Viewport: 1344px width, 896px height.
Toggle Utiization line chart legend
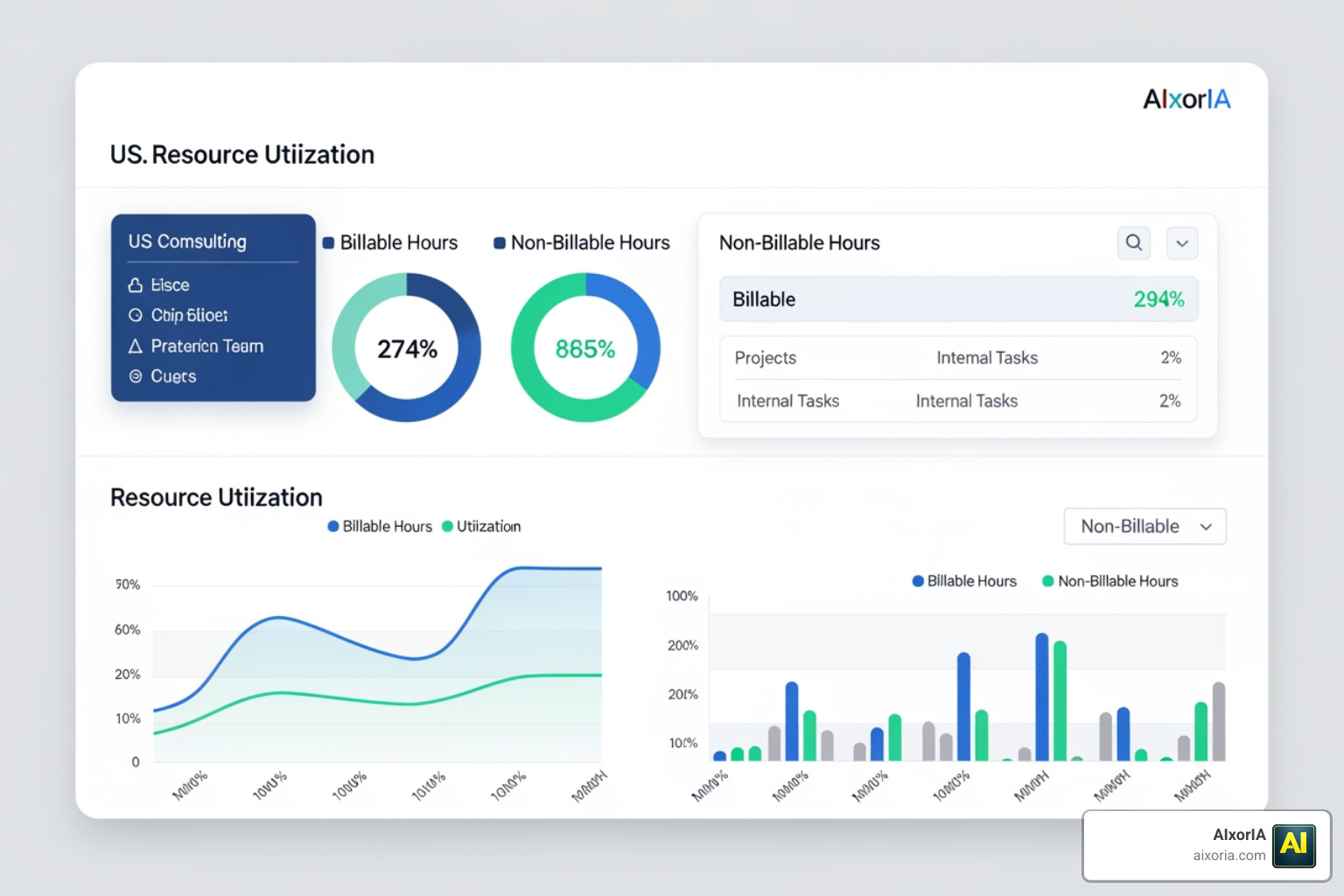(481, 526)
